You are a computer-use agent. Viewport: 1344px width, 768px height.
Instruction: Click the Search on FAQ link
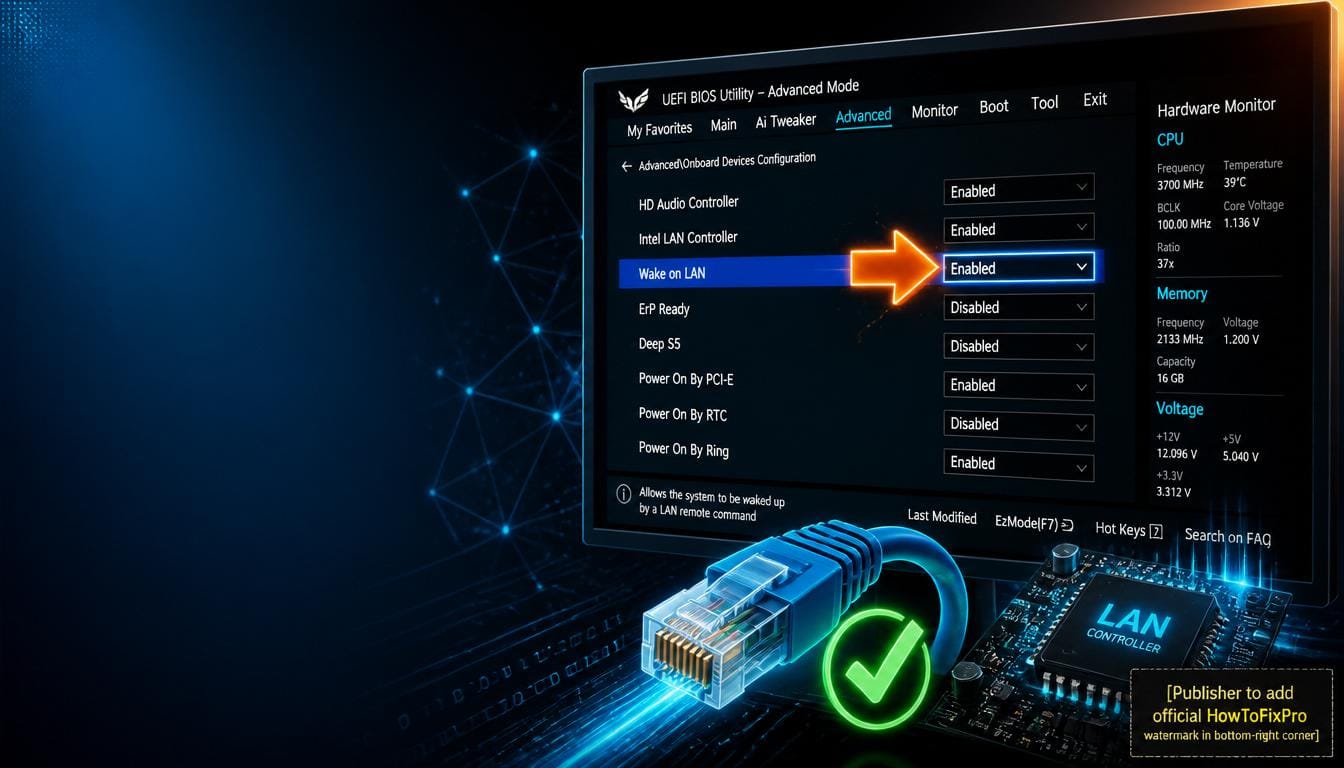coord(1227,537)
